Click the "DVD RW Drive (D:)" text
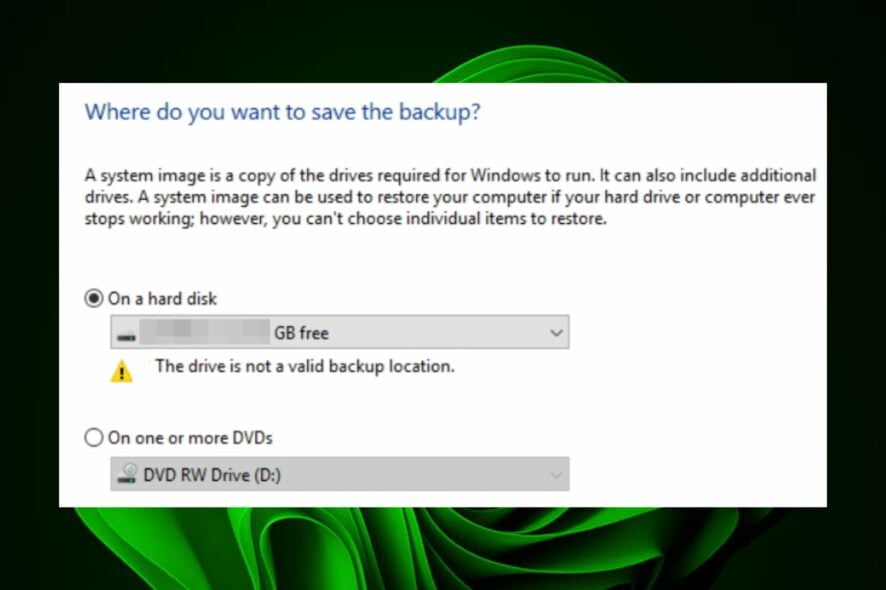The image size is (886, 590). 212,475
